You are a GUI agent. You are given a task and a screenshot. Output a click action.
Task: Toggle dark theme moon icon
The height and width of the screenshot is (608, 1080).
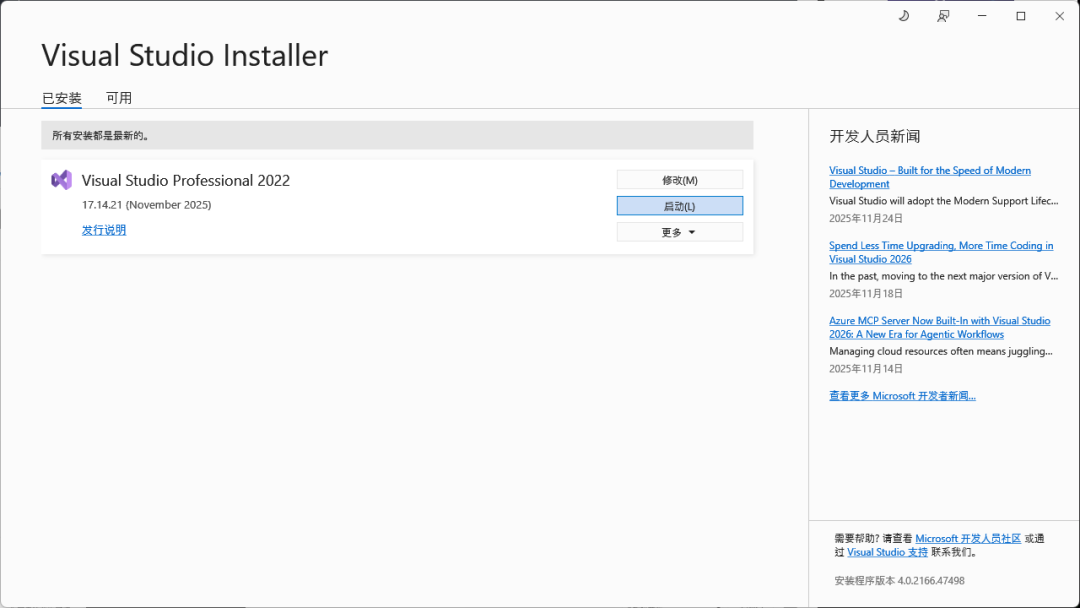[x=904, y=16]
